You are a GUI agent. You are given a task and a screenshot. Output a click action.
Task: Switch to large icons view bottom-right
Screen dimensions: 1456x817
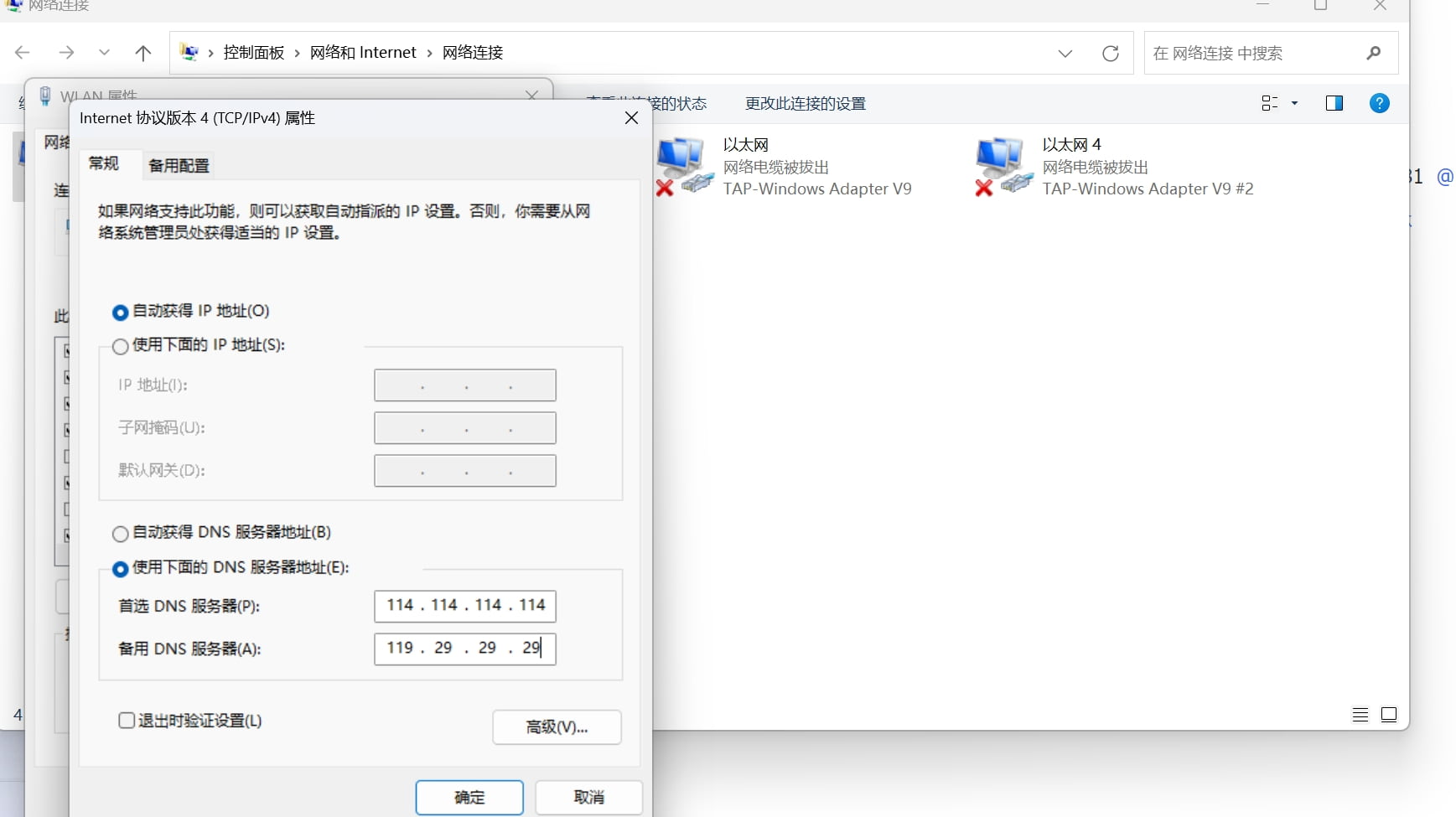click(1389, 714)
